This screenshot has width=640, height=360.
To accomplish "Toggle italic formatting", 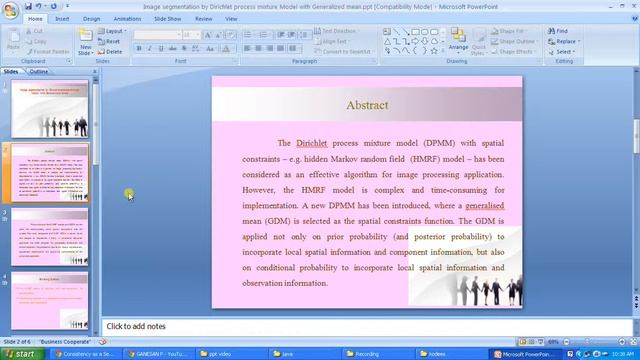I will [150, 49].
